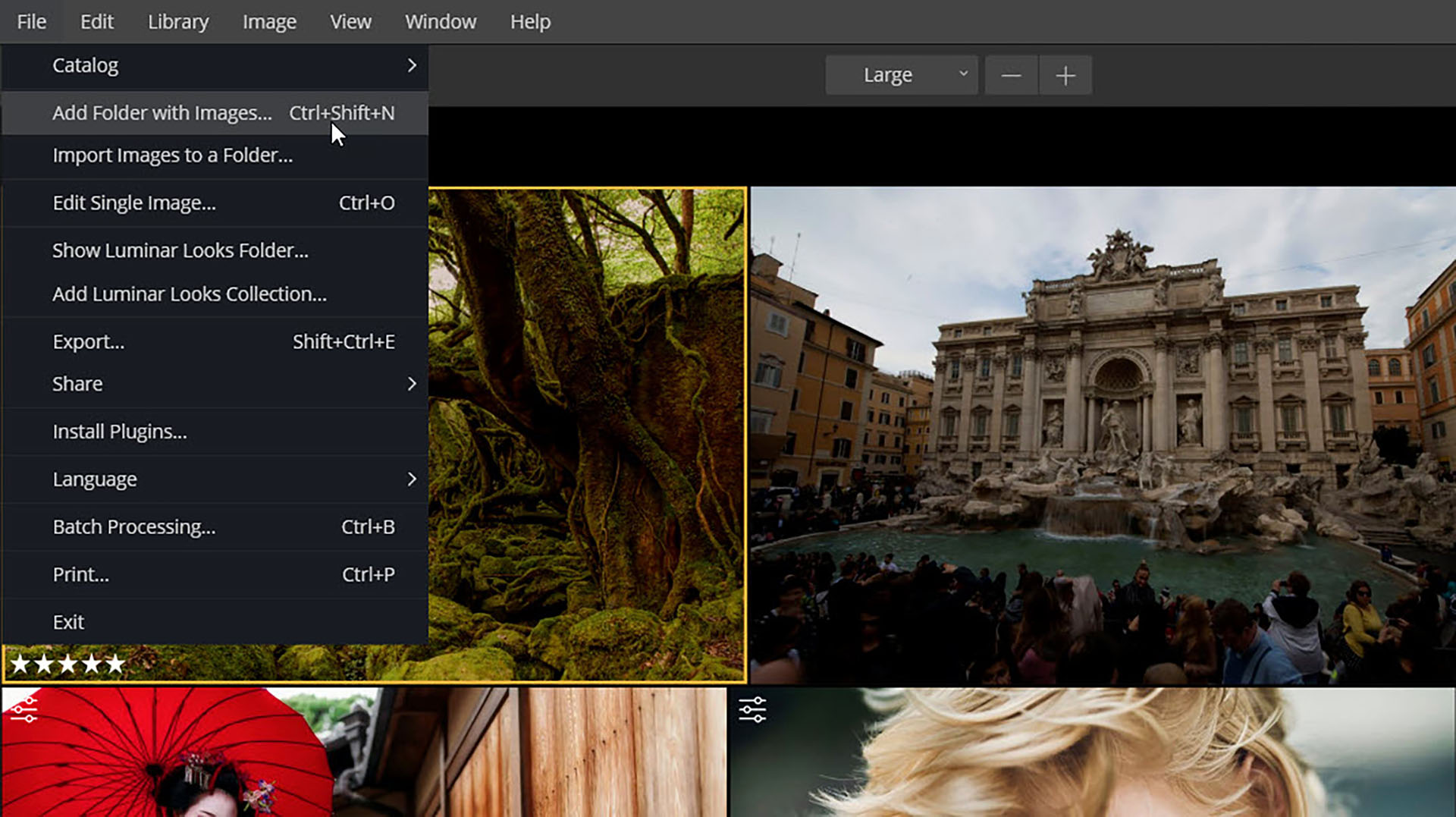Increase thumbnail size with plus button
The height and width of the screenshot is (817, 1456).
1065,75
